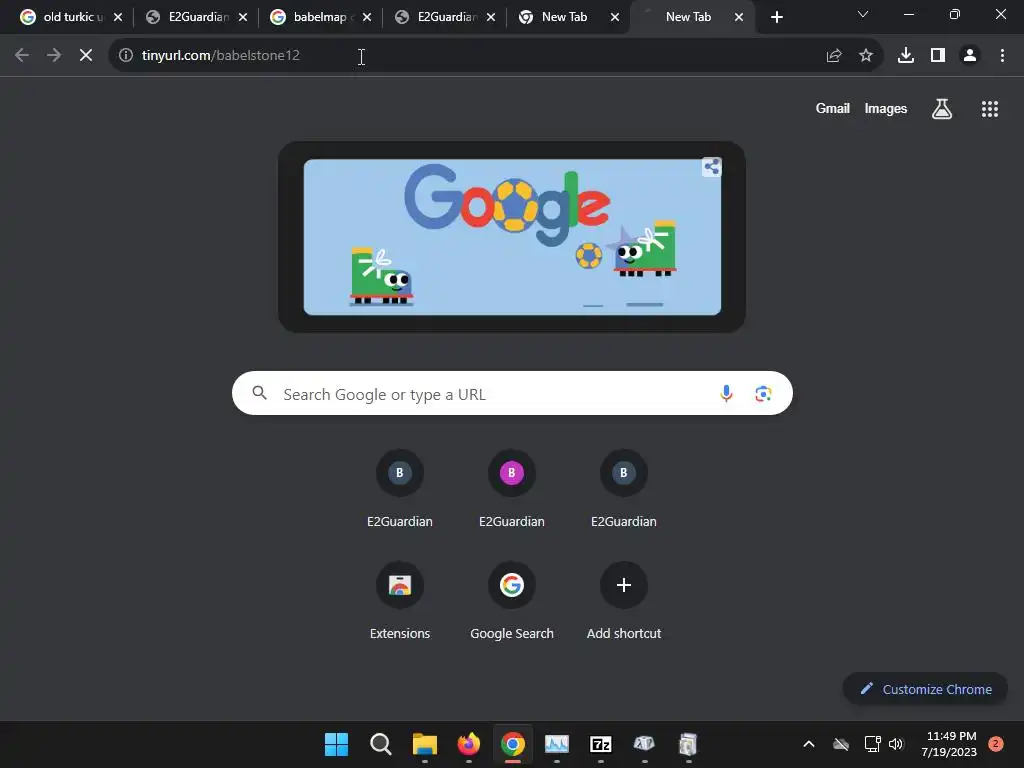
Task: Open Gmail link
Action: coord(833,108)
